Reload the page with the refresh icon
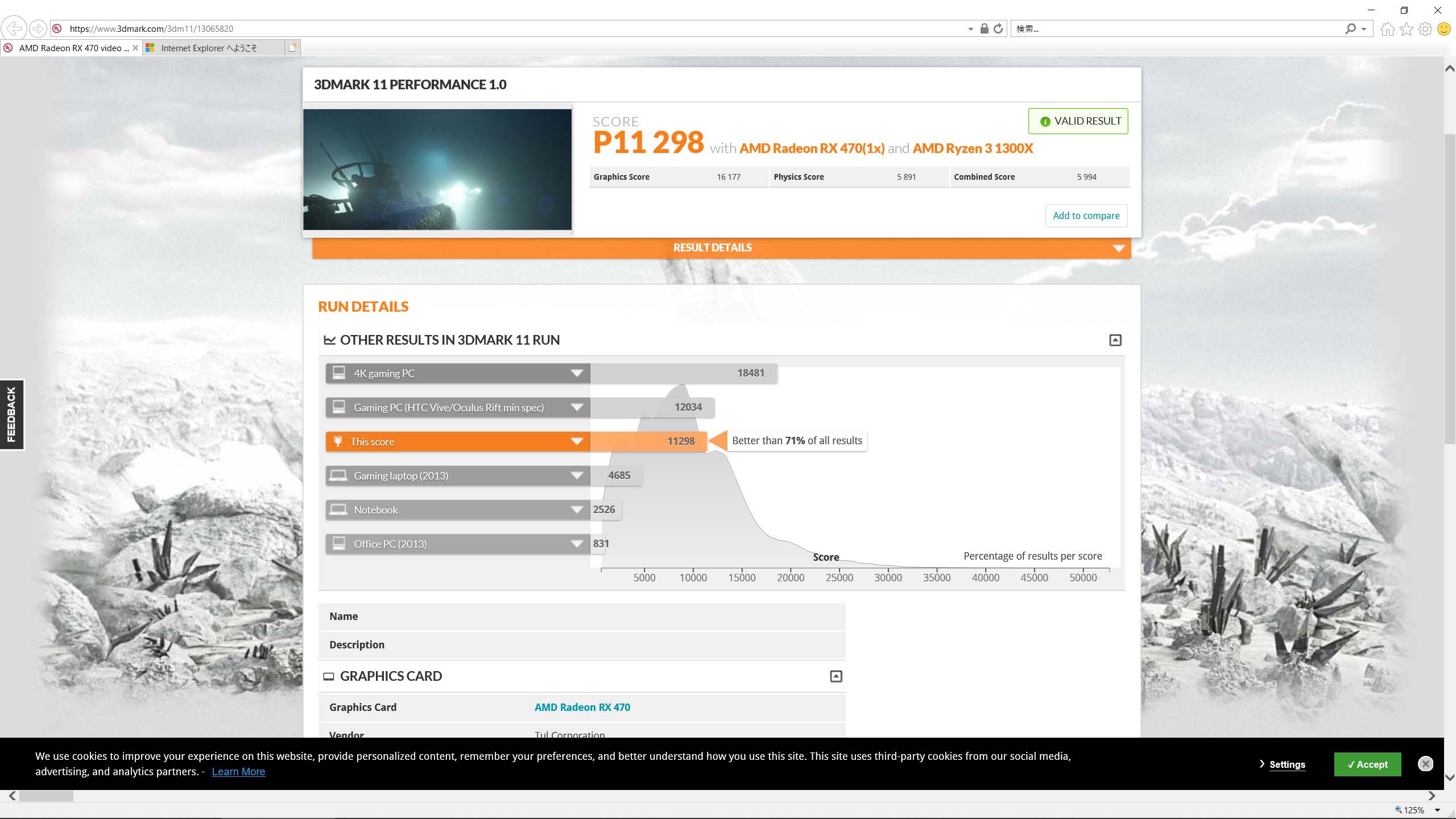The image size is (1456, 819). (998, 28)
